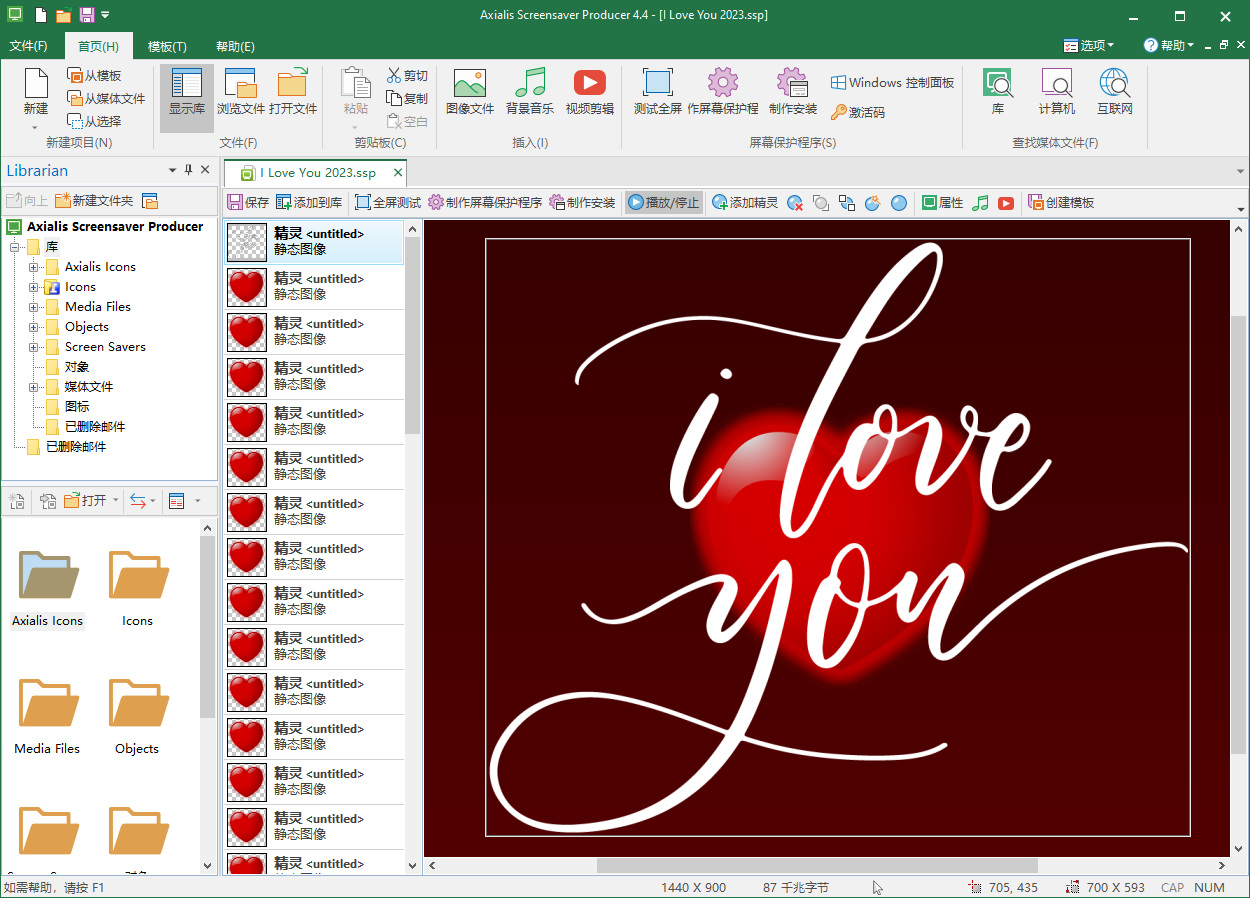The image size is (1250, 898).
Task: Close the I Love You 2023.ssp tab
Action: click(x=398, y=172)
